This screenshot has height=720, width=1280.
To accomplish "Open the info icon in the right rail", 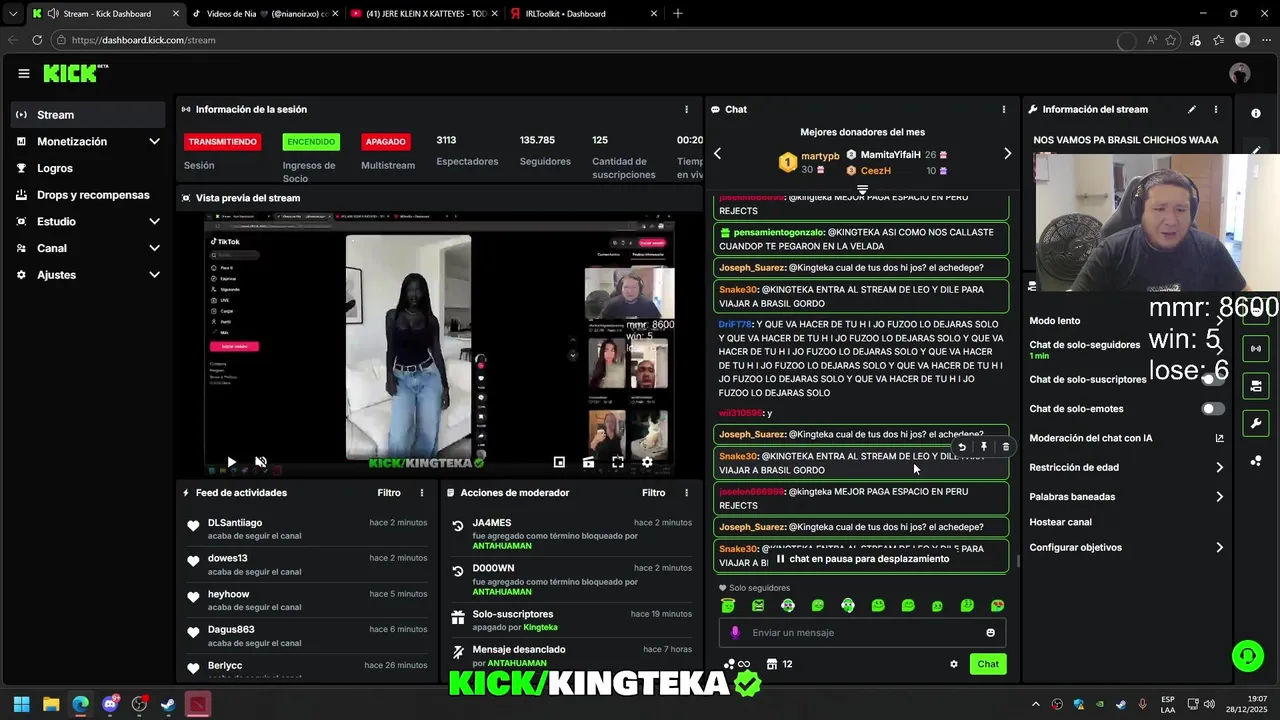I will [x=1255, y=113].
